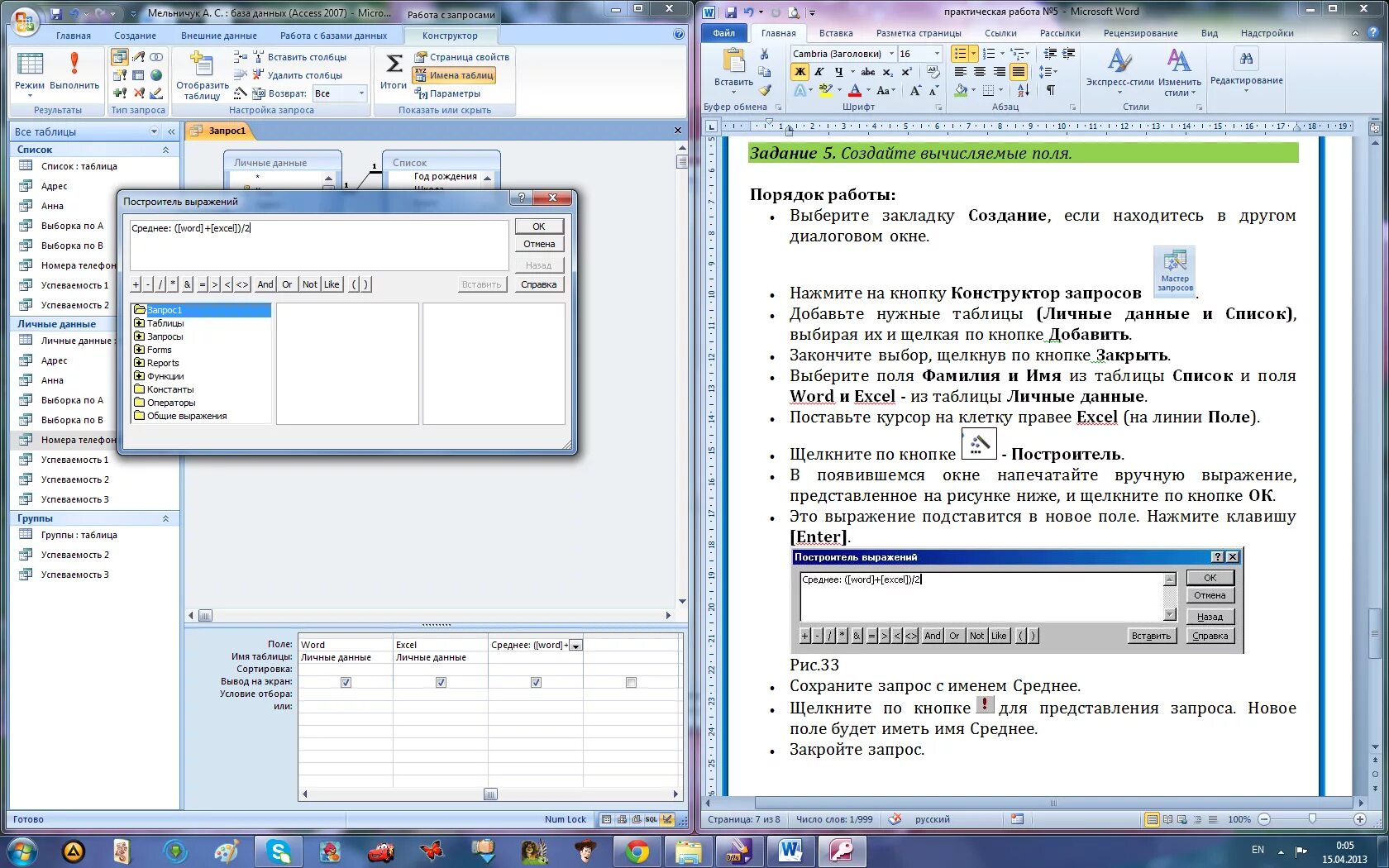Open the font size 16 dropdown in Word
Screen dimensions: 1389x868
[937, 54]
